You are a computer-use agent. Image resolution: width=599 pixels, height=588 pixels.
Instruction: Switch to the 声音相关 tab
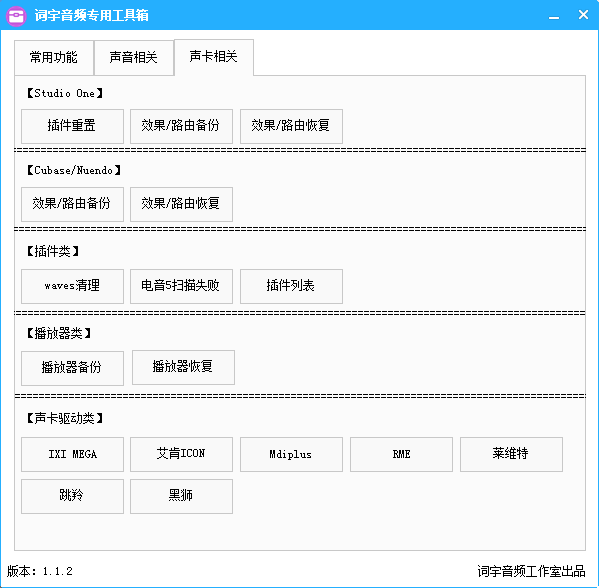pyautogui.click(x=134, y=58)
